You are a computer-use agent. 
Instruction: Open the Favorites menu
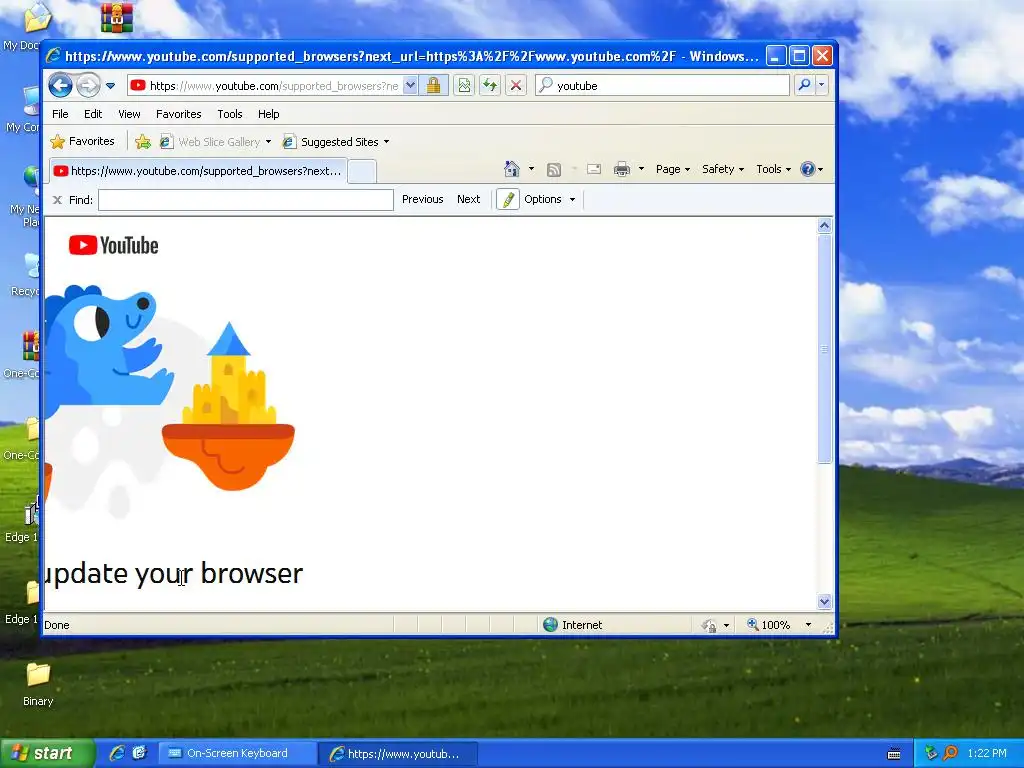[178, 114]
